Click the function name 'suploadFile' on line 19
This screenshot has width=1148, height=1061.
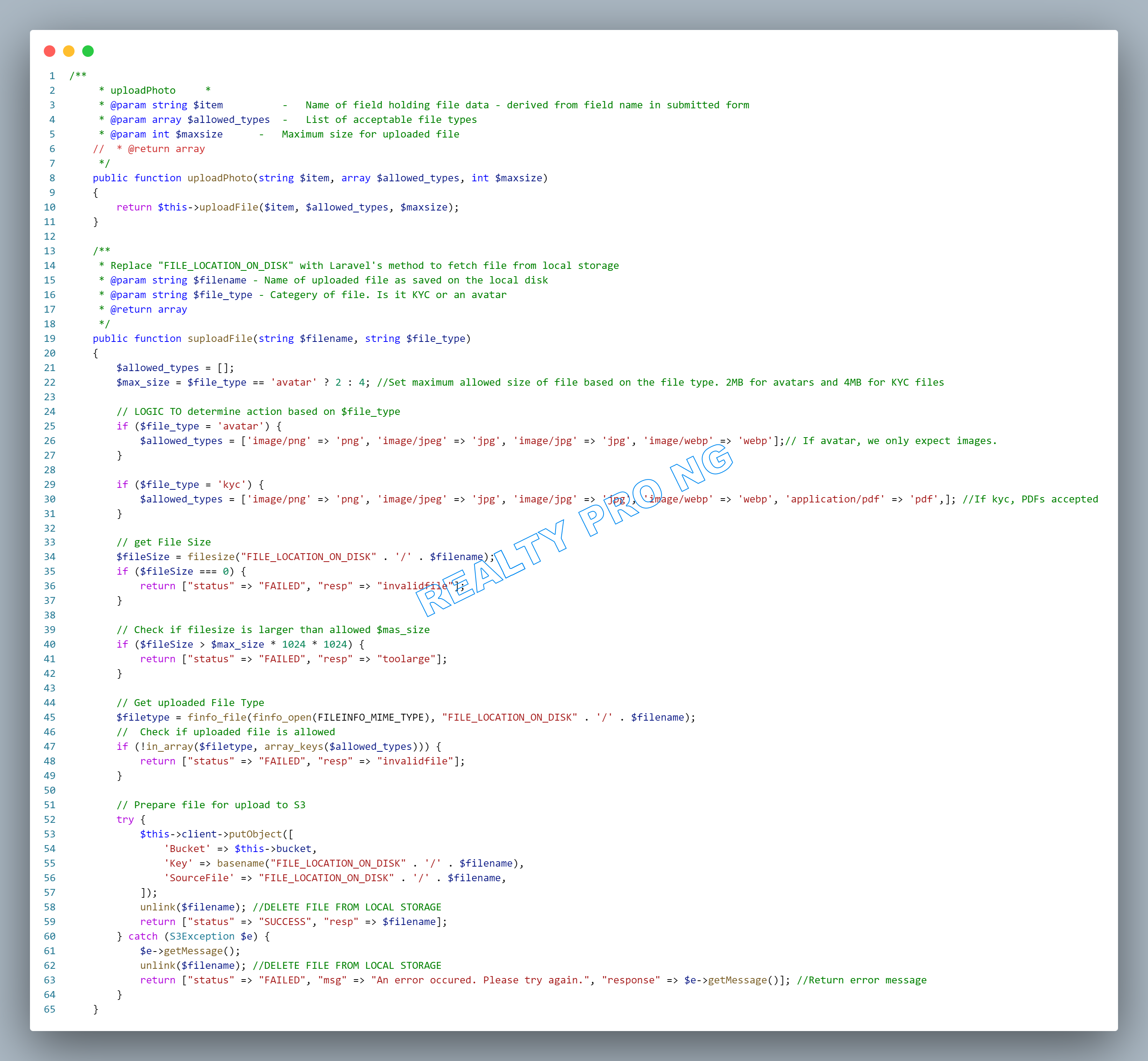tap(220, 339)
